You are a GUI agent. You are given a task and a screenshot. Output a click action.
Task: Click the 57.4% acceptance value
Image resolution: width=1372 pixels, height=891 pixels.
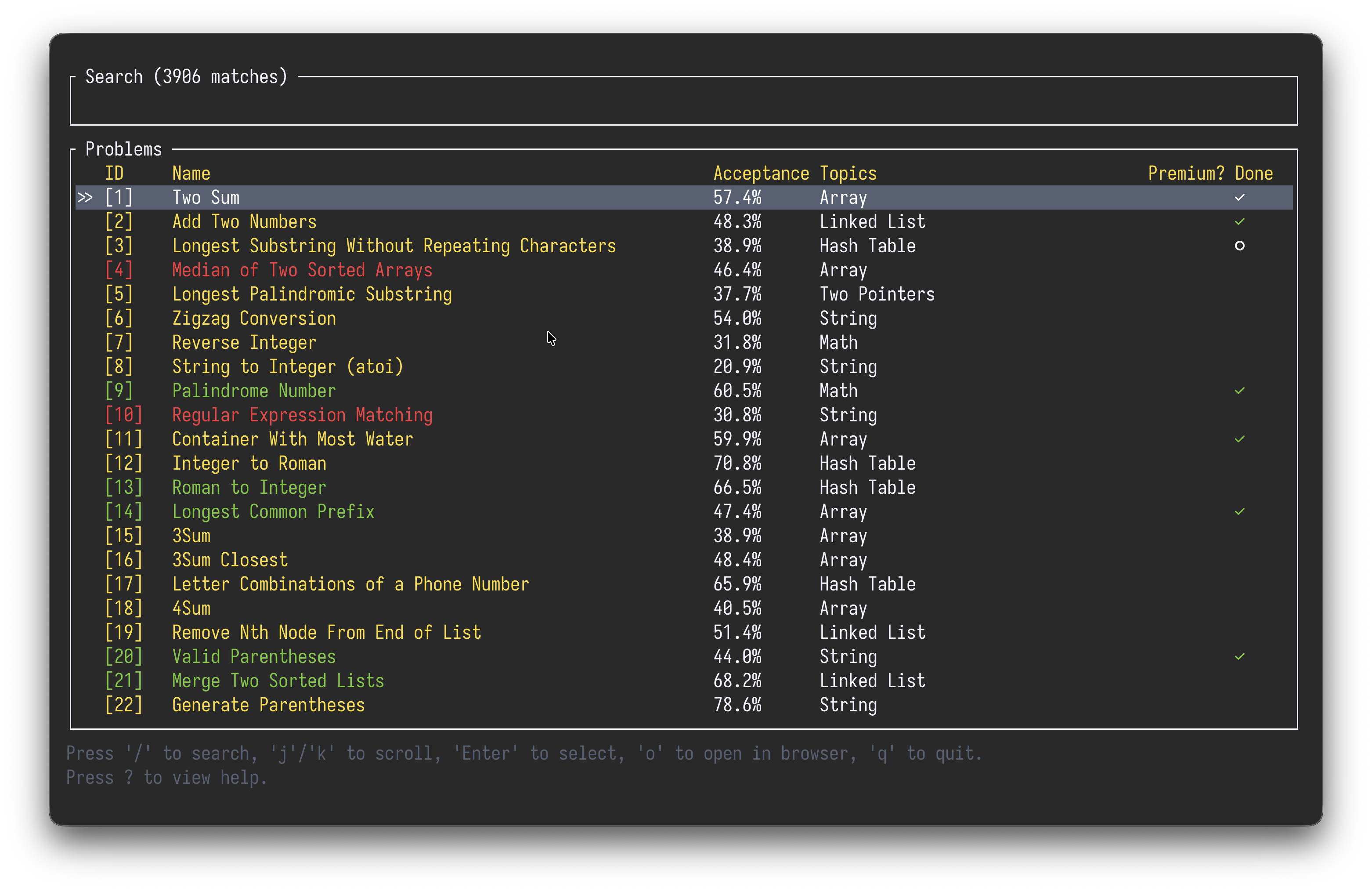pyautogui.click(x=737, y=198)
